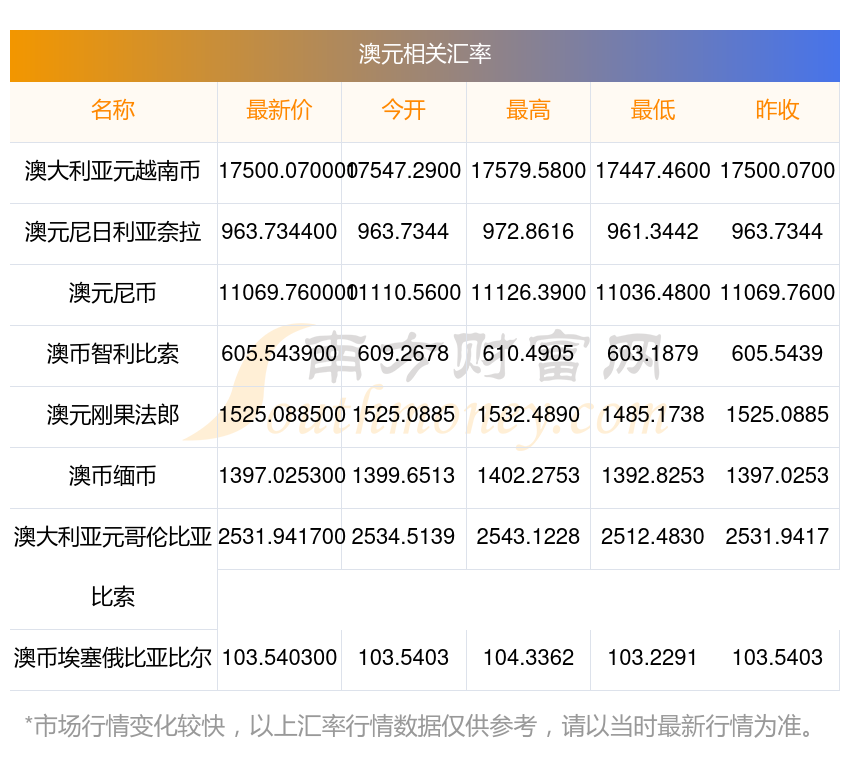Select the 澳元尼日利亚奈拉 row name
The width and height of the screenshot is (850, 757).
pyautogui.click(x=113, y=232)
